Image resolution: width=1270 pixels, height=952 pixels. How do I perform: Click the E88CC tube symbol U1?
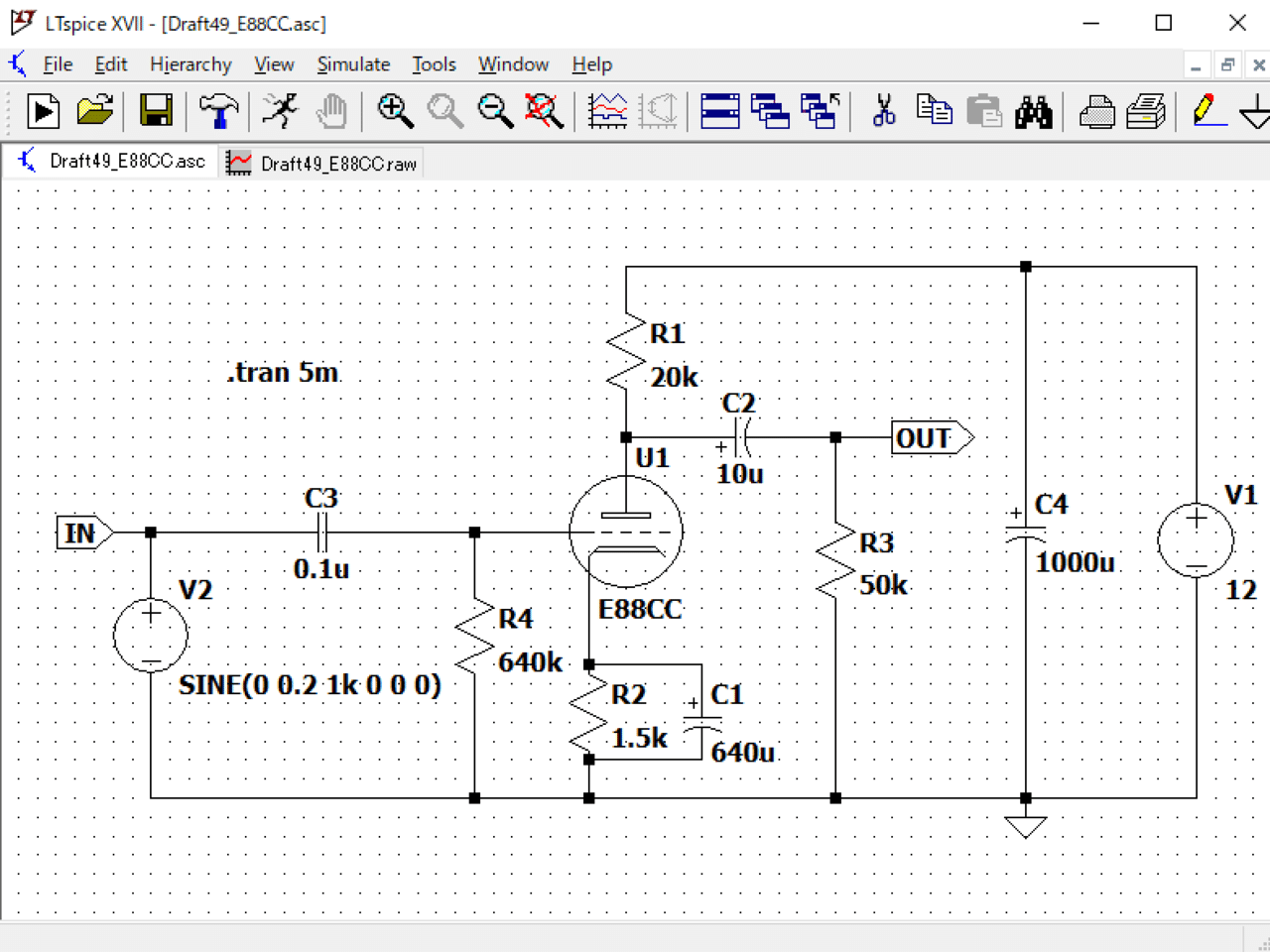click(x=626, y=531)
